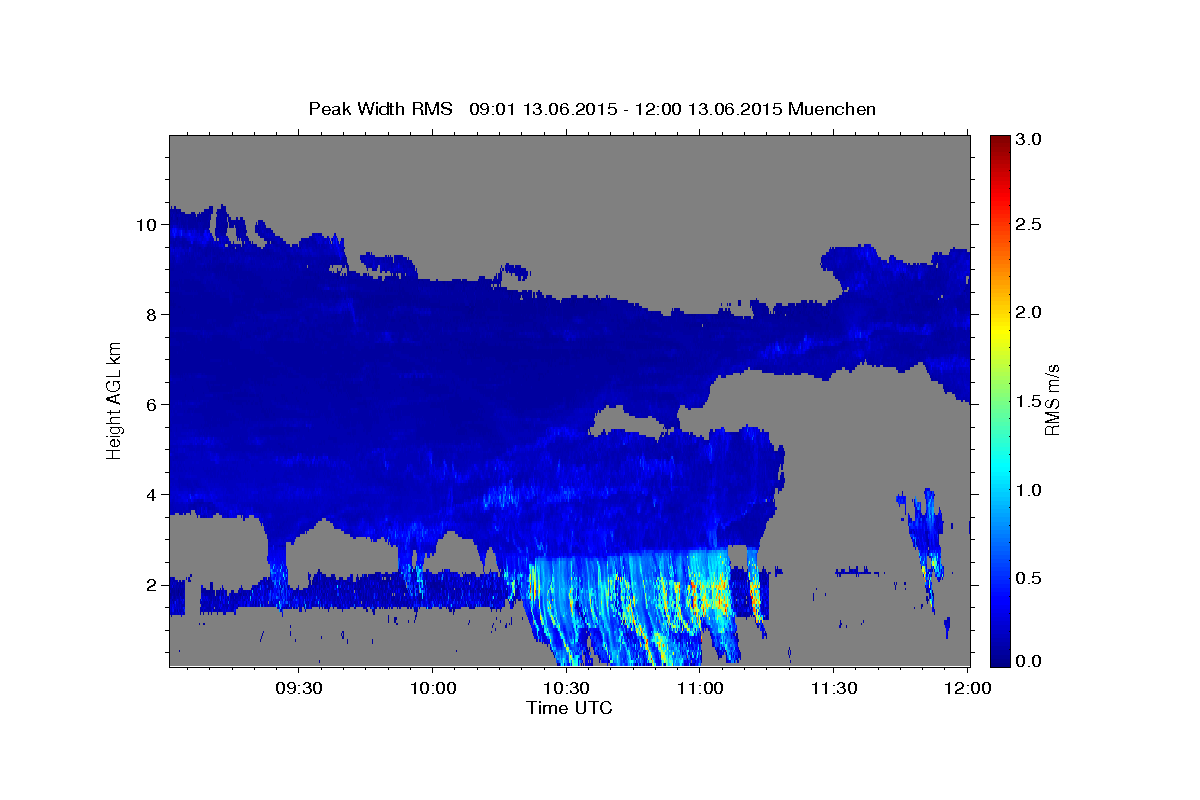
Task: Click the colorbar value 2.0
Action: pos(1030,313)
